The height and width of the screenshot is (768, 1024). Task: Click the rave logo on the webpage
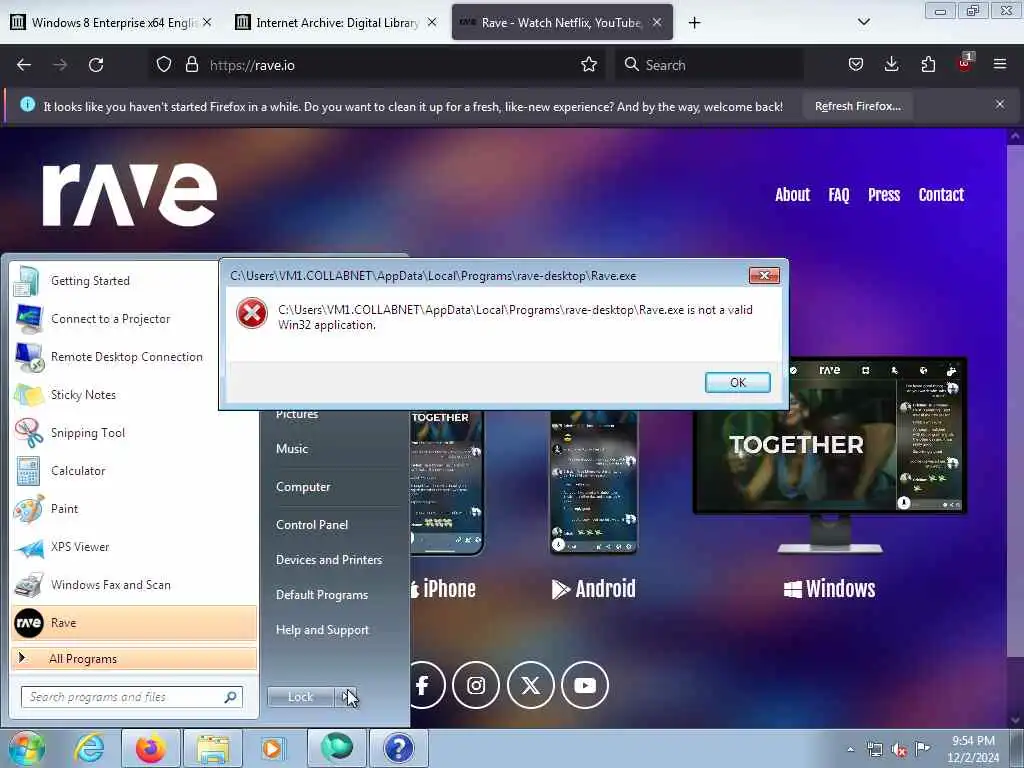tap(129, 195)
